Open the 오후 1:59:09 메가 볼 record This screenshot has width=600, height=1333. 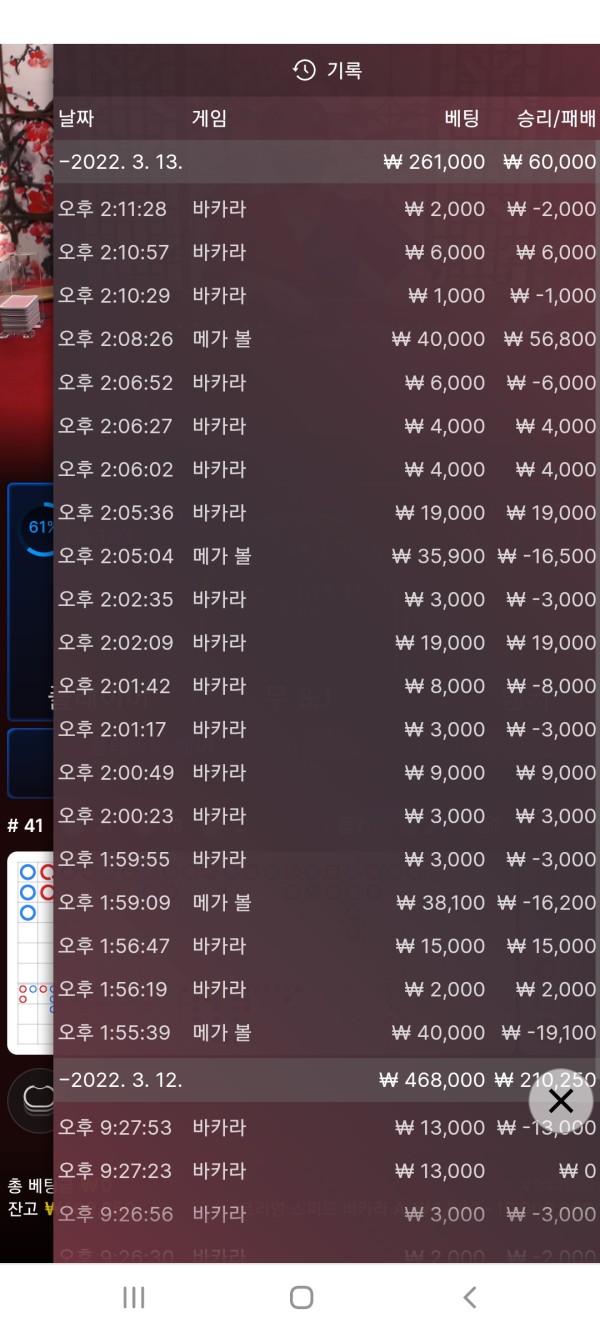(x=326, y=902)
